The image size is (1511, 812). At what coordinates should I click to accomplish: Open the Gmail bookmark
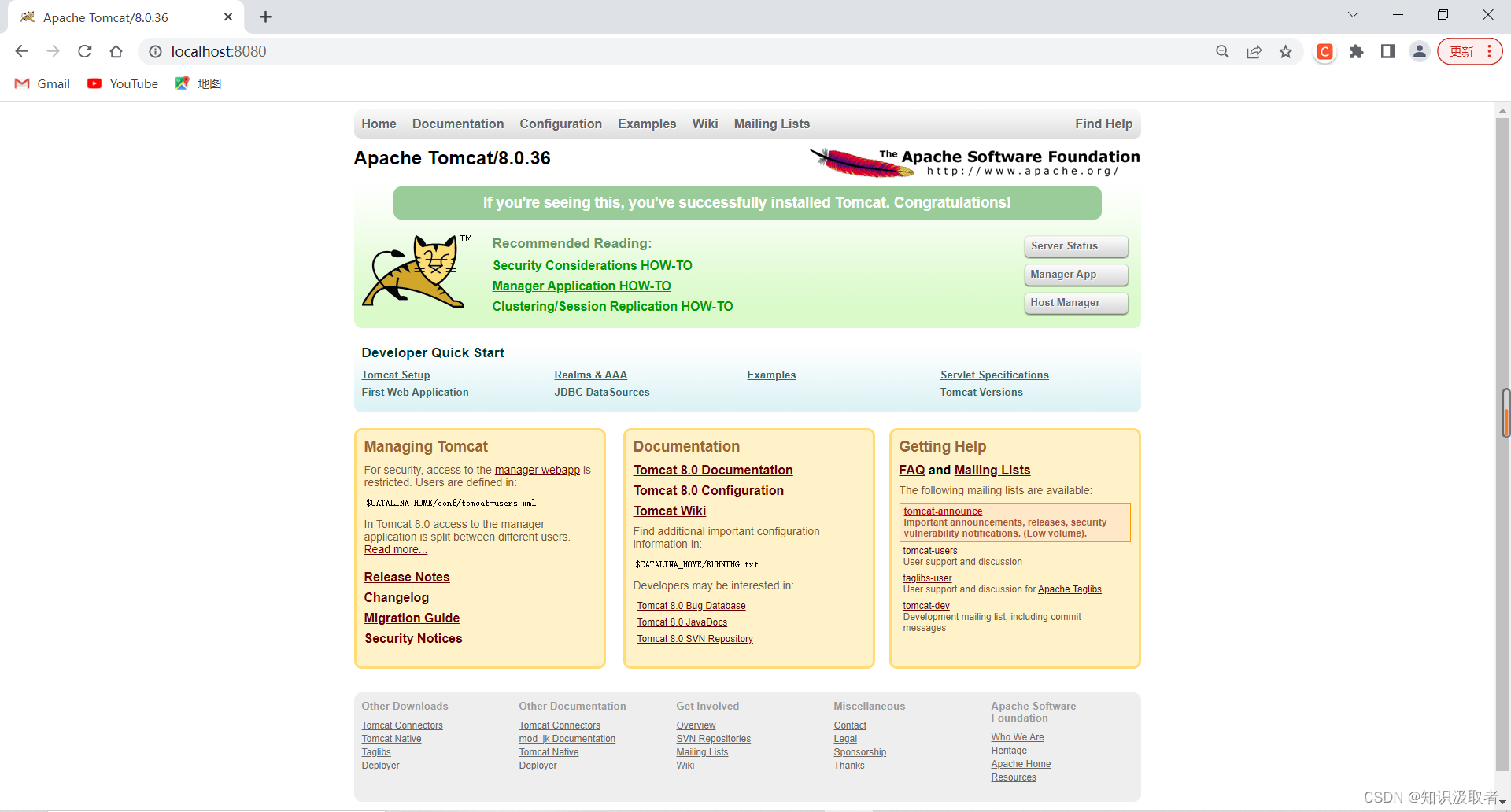pyautogui.click(x=42, y=83)
